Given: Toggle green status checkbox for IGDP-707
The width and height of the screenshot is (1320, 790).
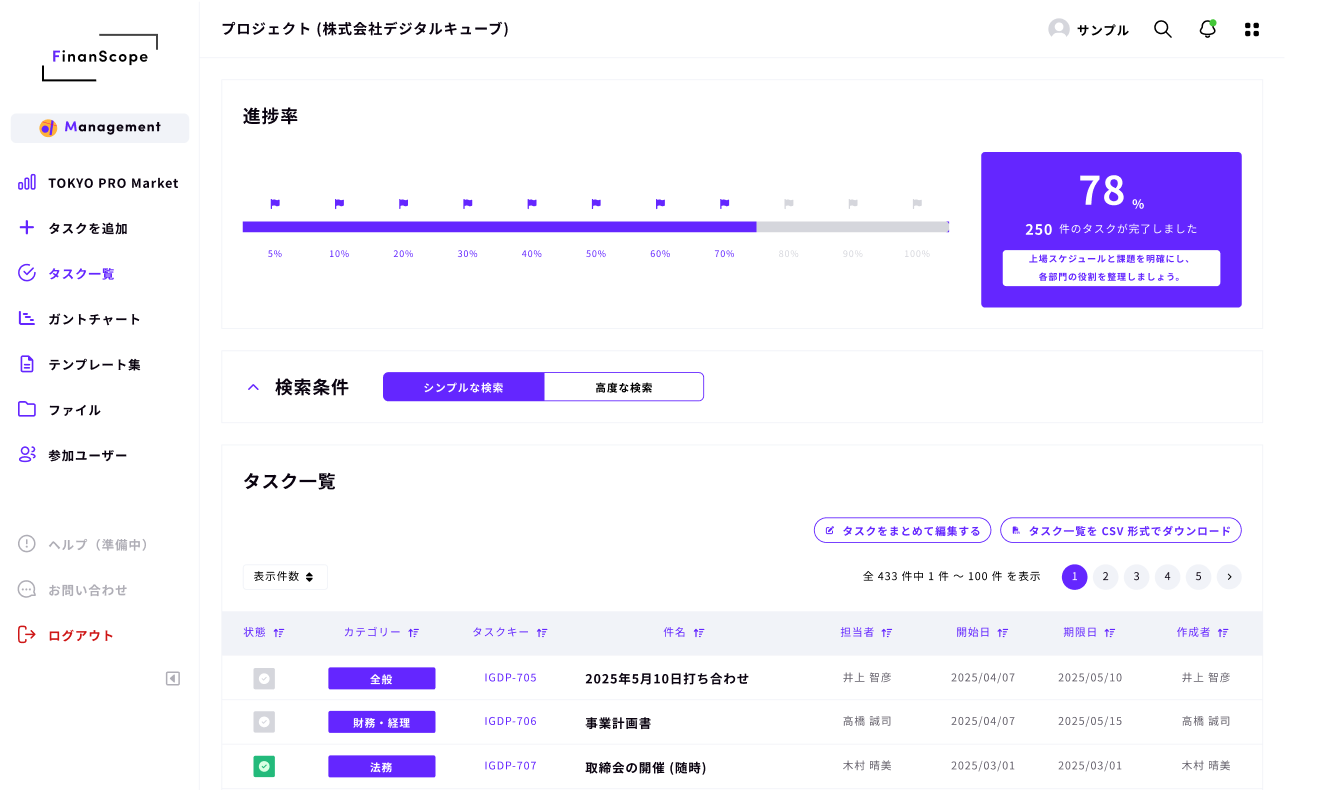Looking at the screenshot, I should (x=264, y=767).
